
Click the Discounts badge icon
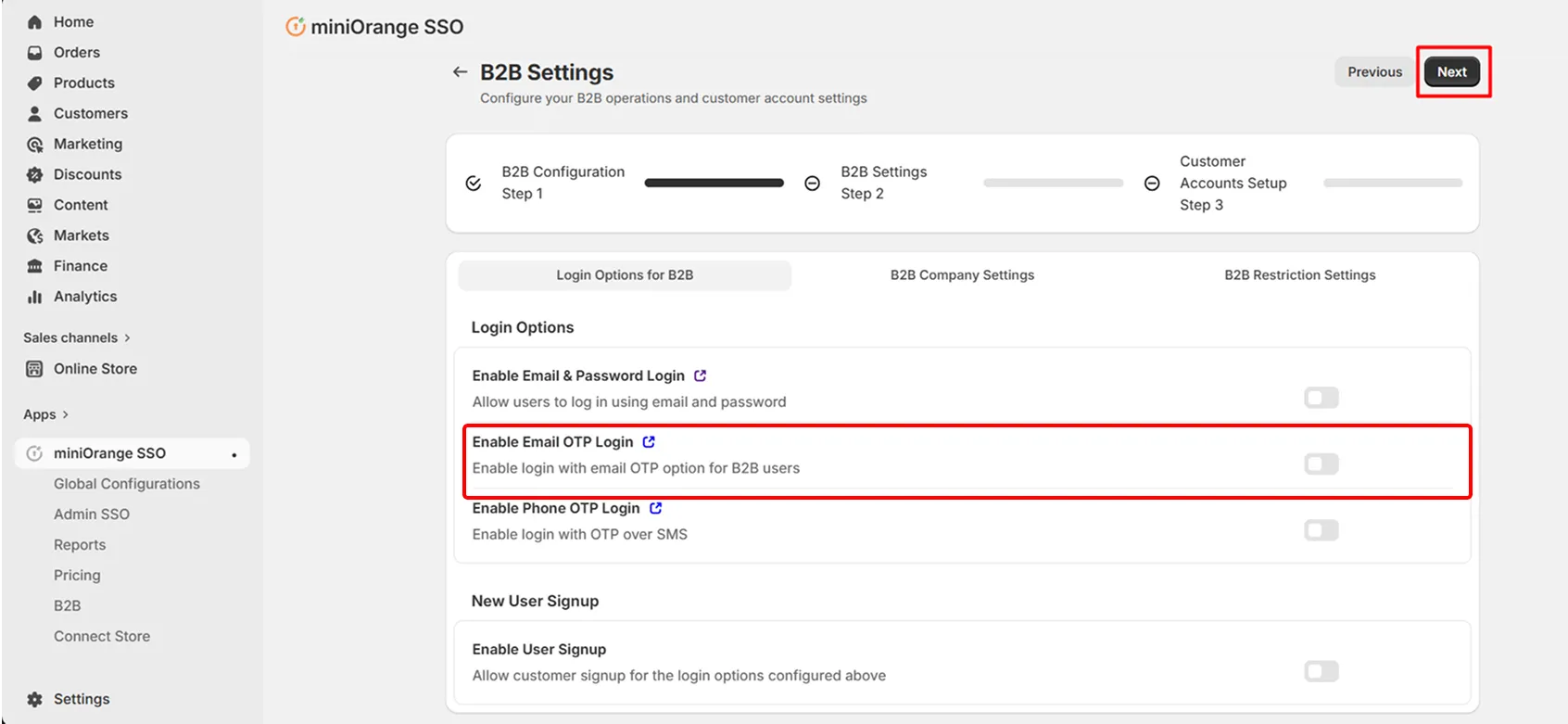click(x=34, y=174)
